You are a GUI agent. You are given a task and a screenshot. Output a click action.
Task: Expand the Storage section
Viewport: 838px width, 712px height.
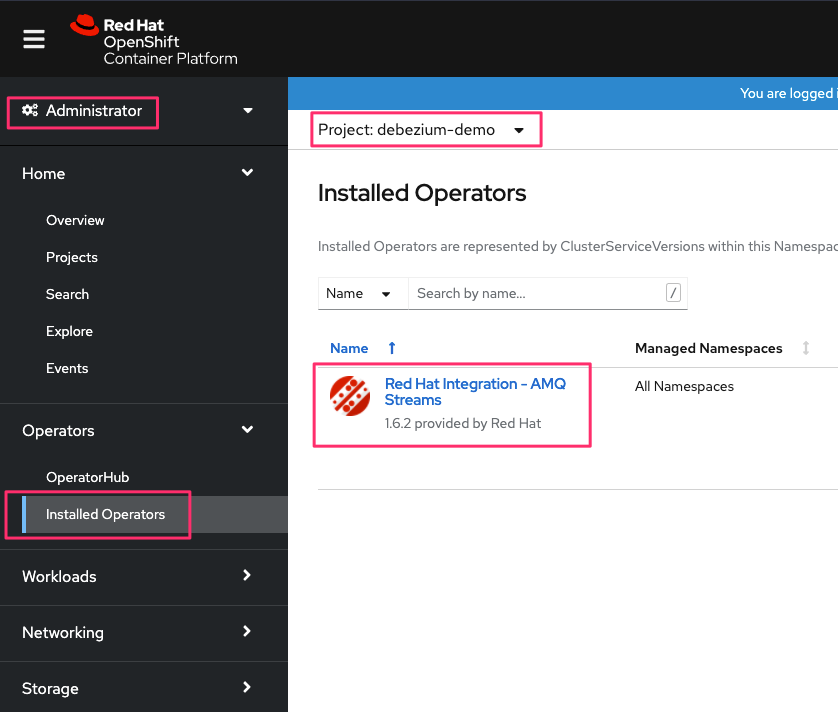[x=137, y=688]
